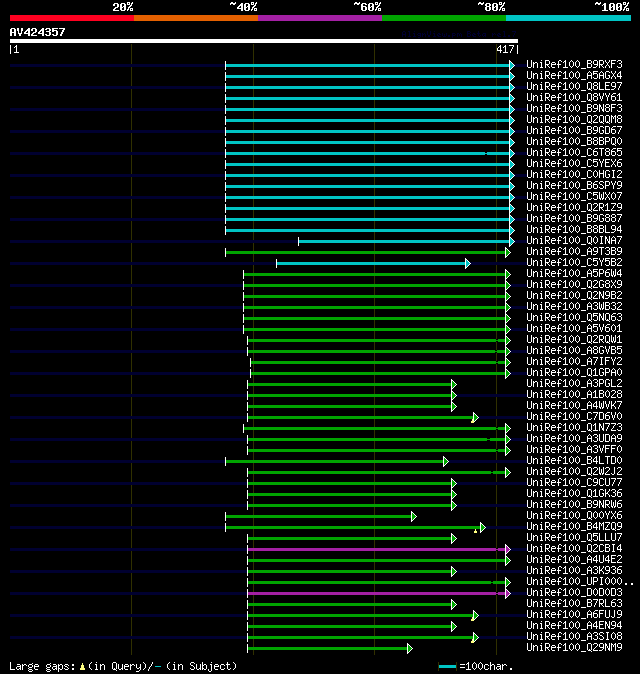Click the UniRef100_A3K936 label
The image size is (640, 674).
tap(574, 570)
